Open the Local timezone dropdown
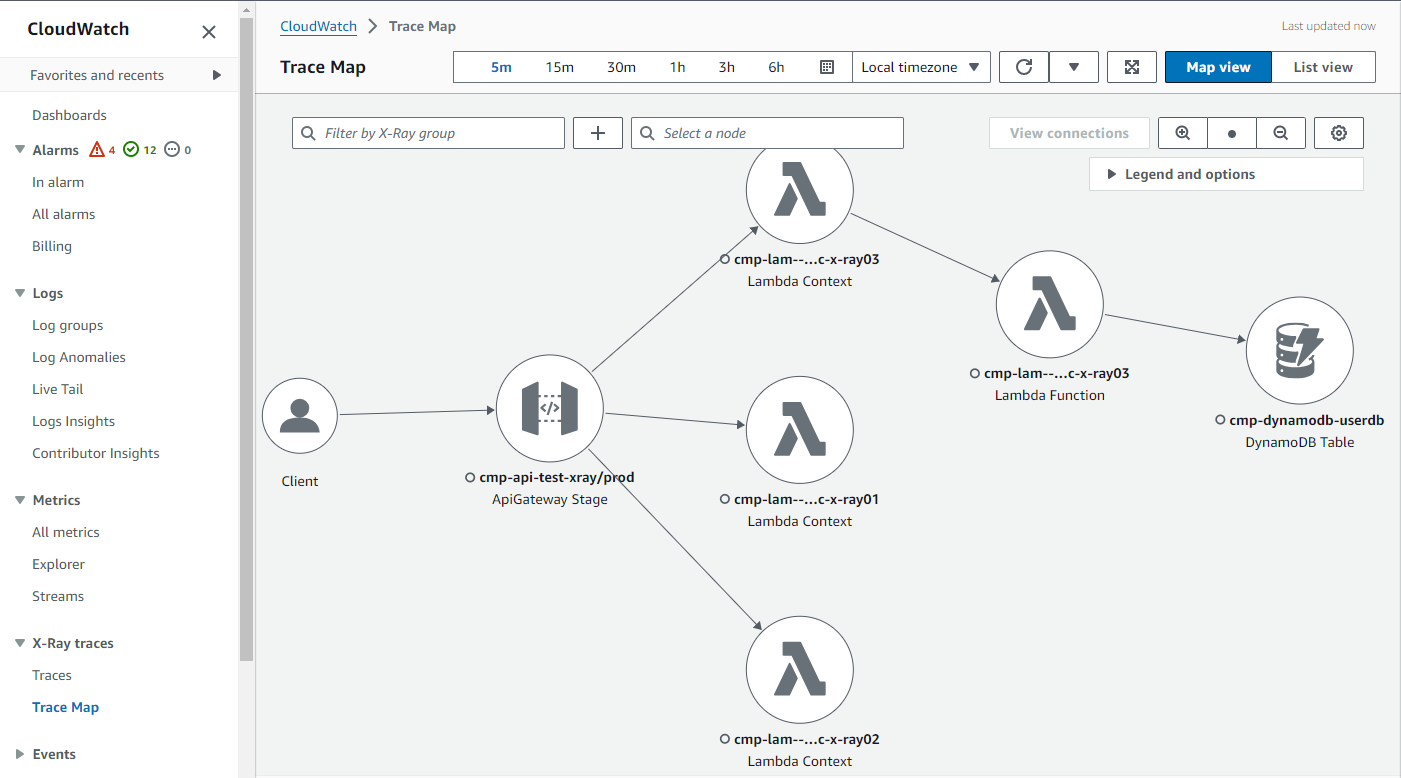Screen dimensions: 1401x778 pos(920,67)
